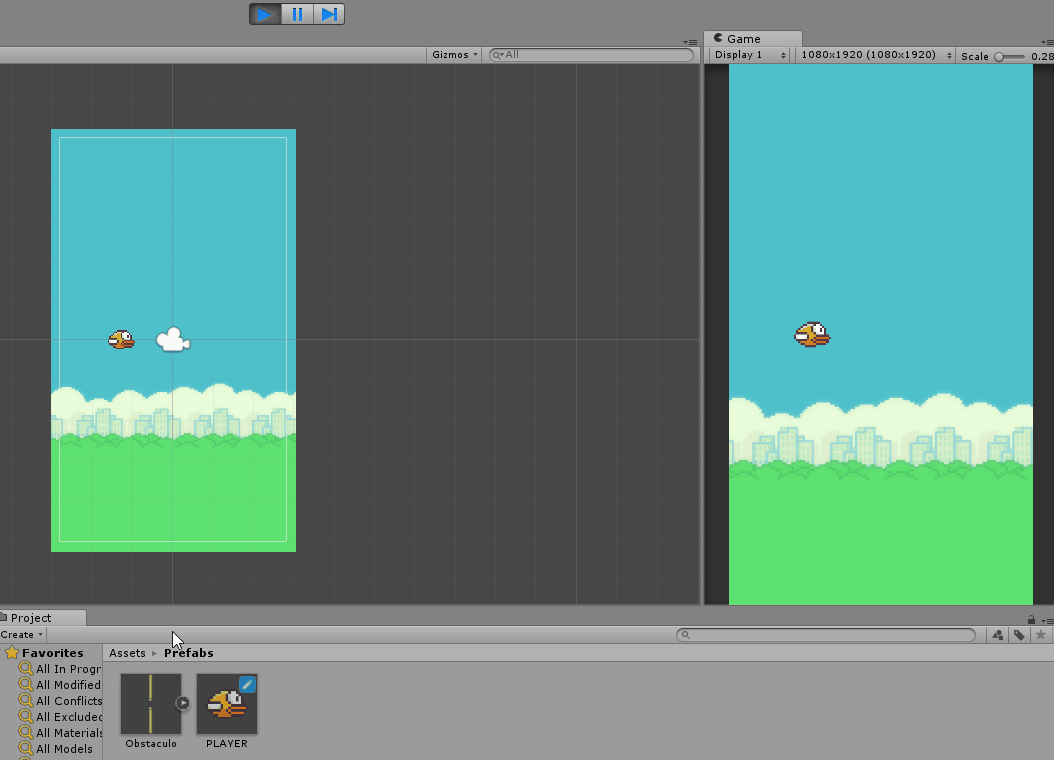The width and height of the screenshot is (1054, 760).
Task: Click the Pause button
Action: click(297, 14)
